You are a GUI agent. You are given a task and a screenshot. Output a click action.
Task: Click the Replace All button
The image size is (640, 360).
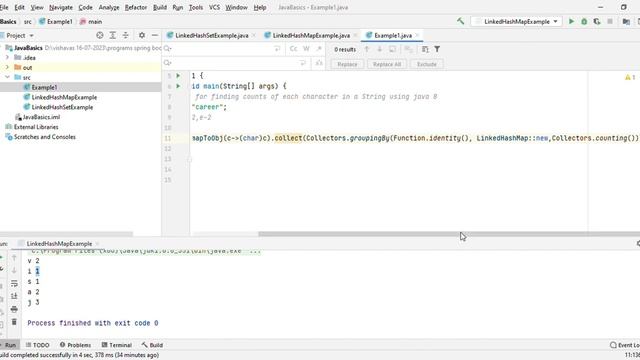pos(387,64)
